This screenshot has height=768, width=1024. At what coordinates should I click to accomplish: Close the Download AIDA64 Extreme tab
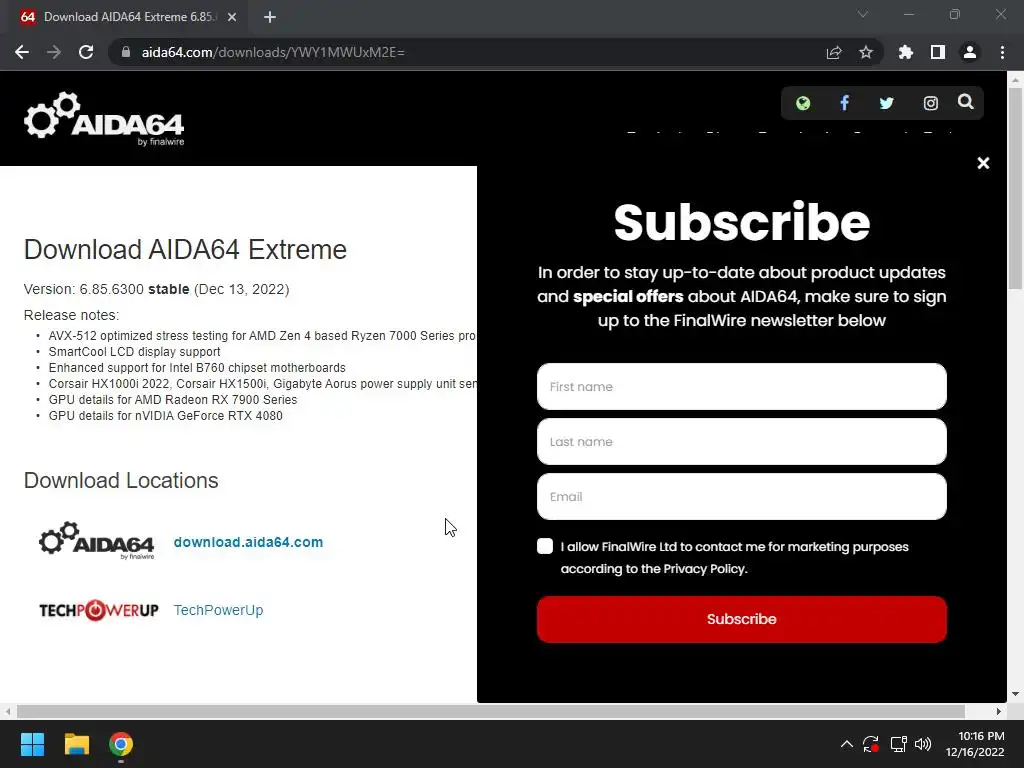tap(232, 17)
